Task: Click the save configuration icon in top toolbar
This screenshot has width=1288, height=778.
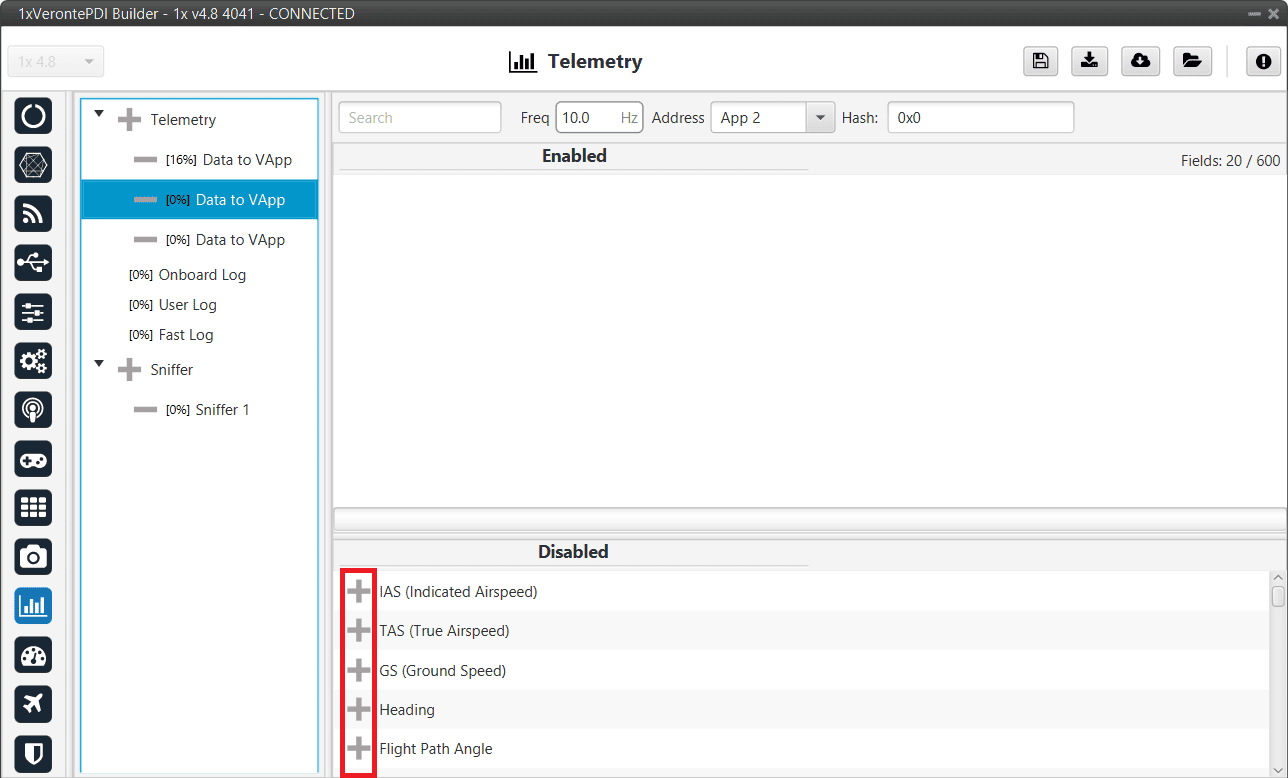Action: pos(1040,61)
